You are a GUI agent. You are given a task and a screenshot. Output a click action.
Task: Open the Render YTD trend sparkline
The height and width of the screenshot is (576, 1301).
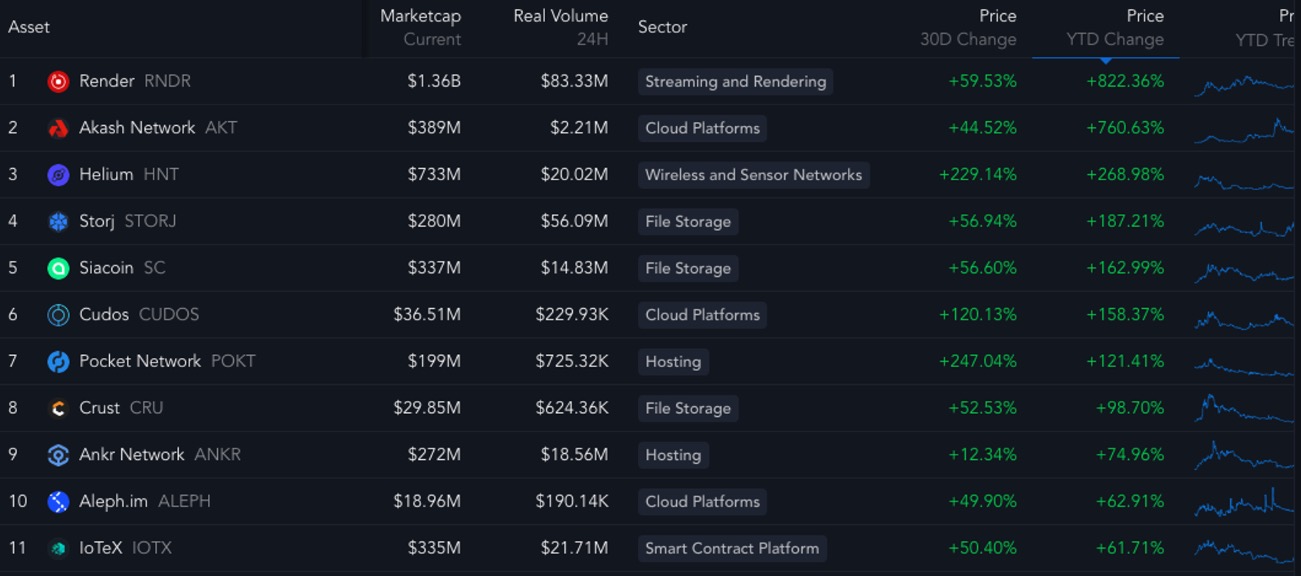click(x=1245, y=84)
